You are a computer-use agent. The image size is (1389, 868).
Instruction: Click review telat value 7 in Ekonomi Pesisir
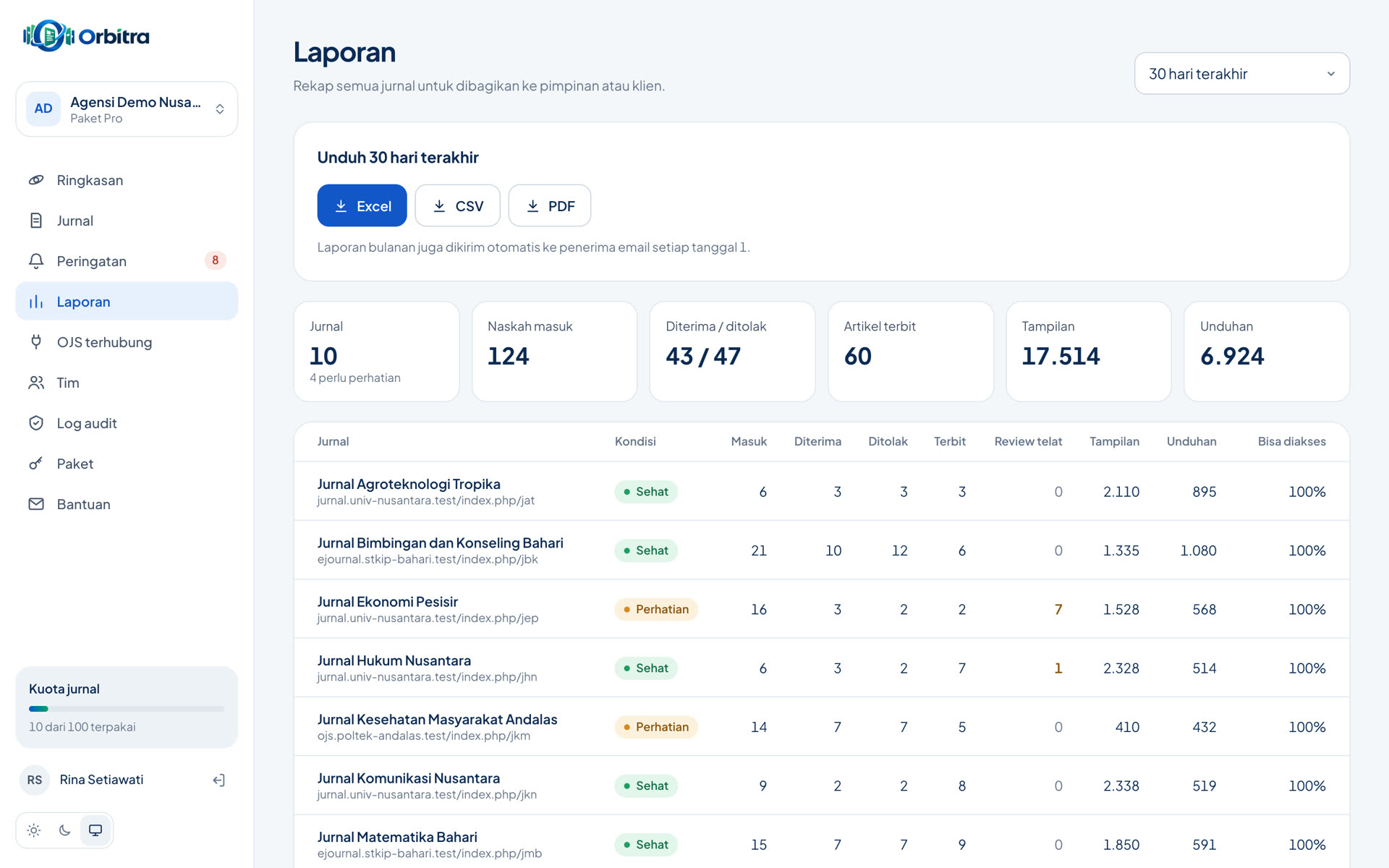[x=1058, y=610]
